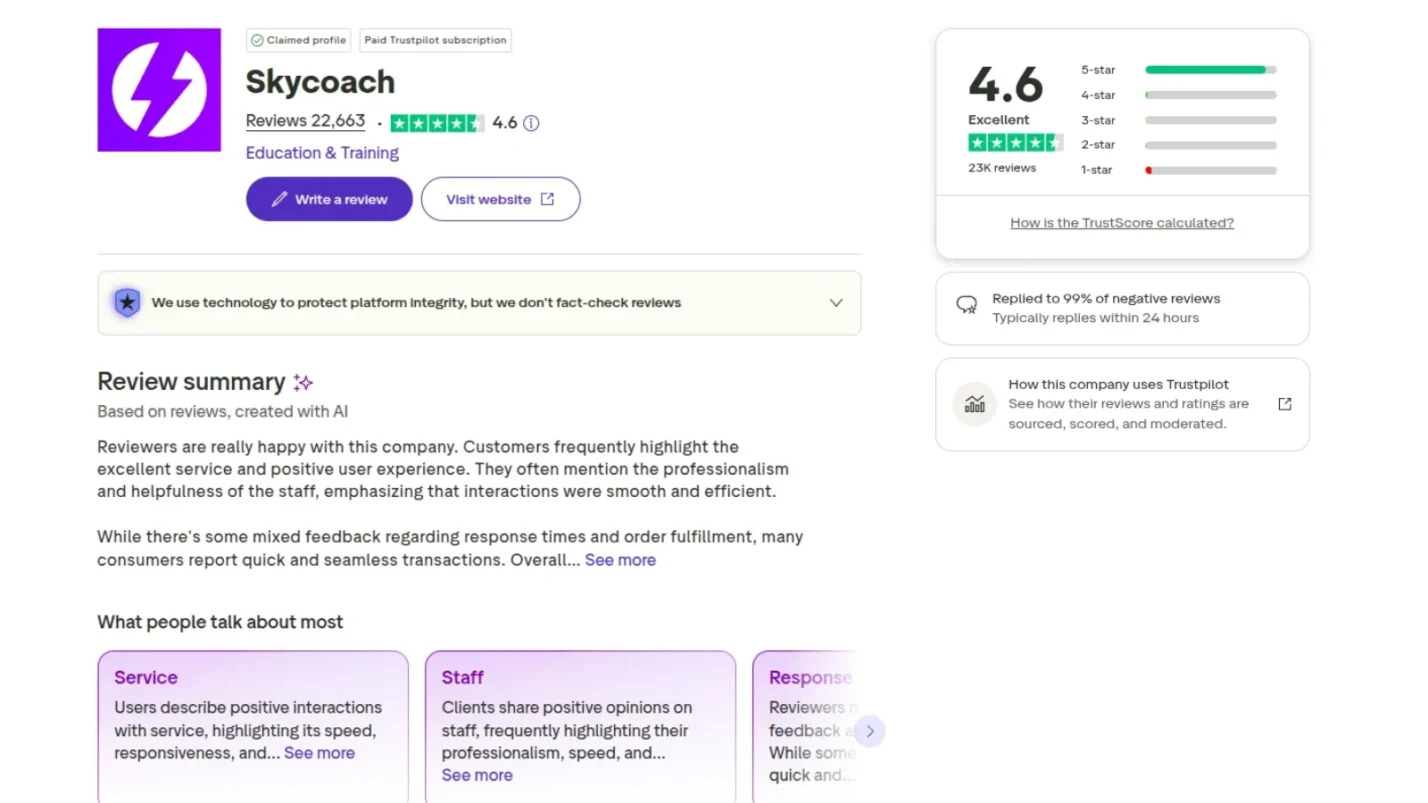
Task: Click 'Based on reviews, created with AI' text
Action: [x=222, y=411]
